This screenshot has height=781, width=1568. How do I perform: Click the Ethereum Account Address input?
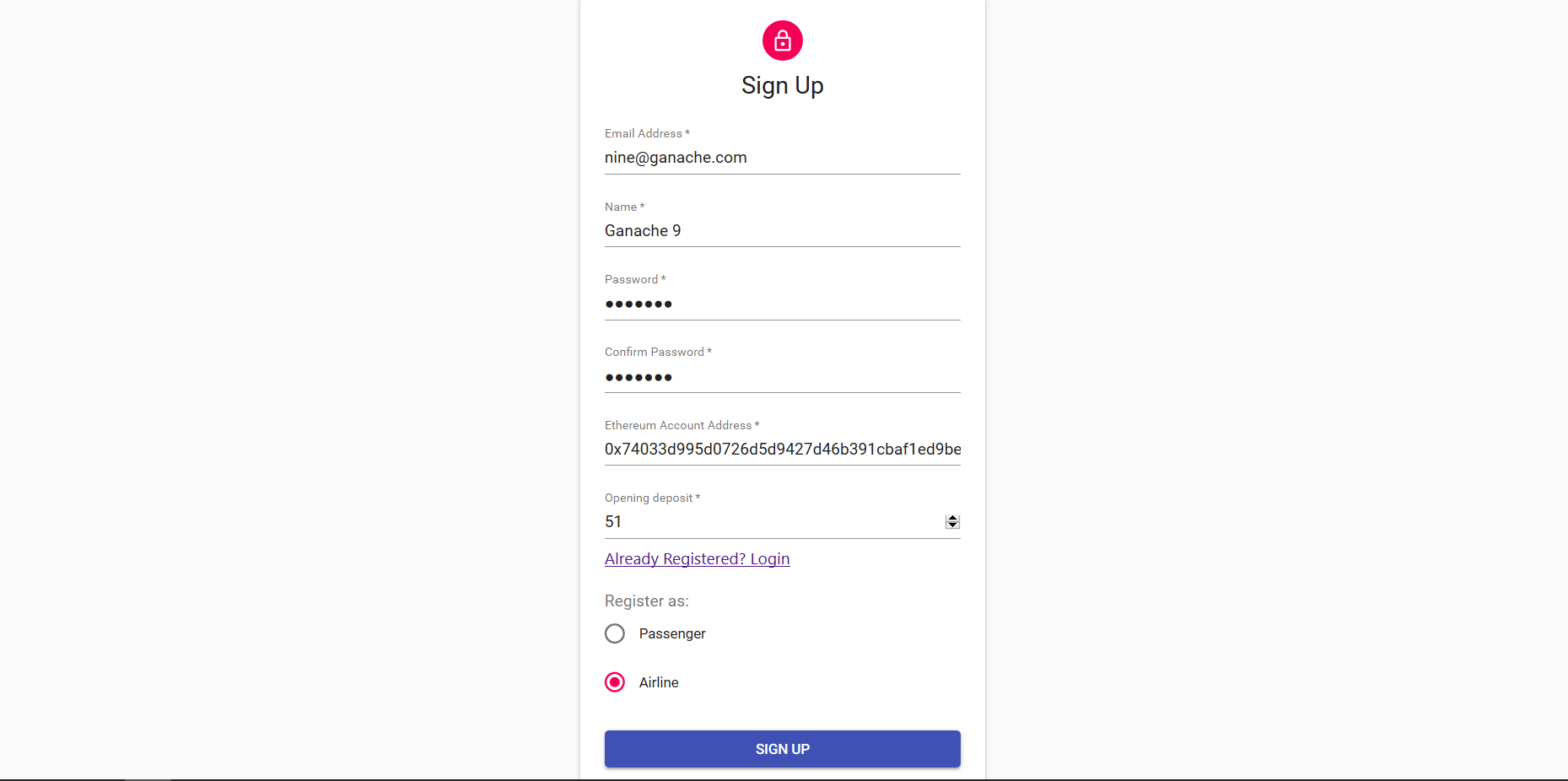pos(782,450)
